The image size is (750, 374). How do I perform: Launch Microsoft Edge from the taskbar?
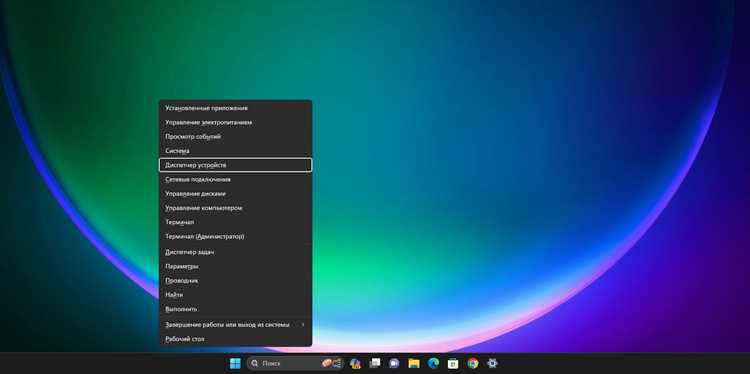(x=433, y=363)
